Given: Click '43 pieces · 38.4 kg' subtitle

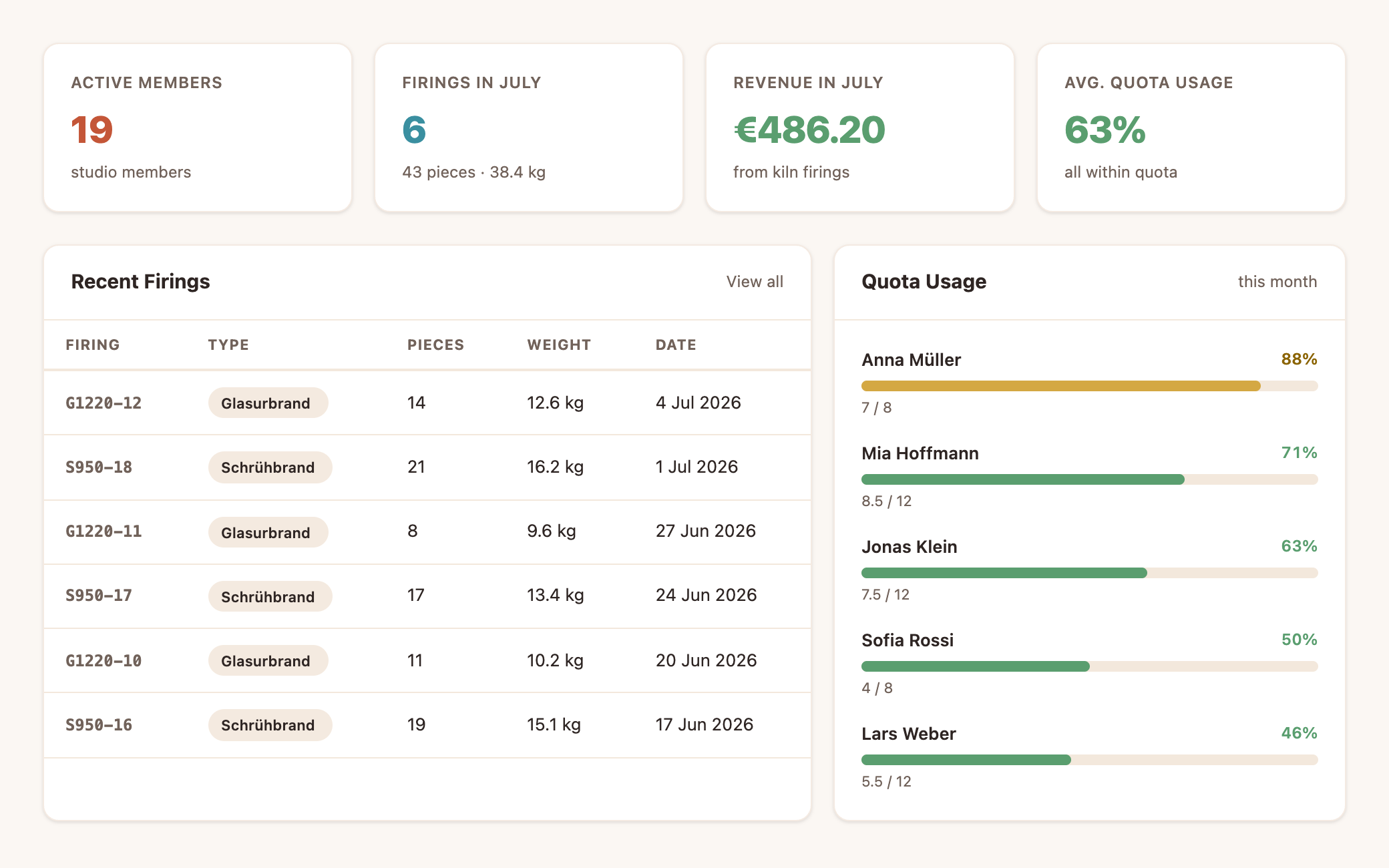Looking at the screenshot, I should (x=473, y=172).
